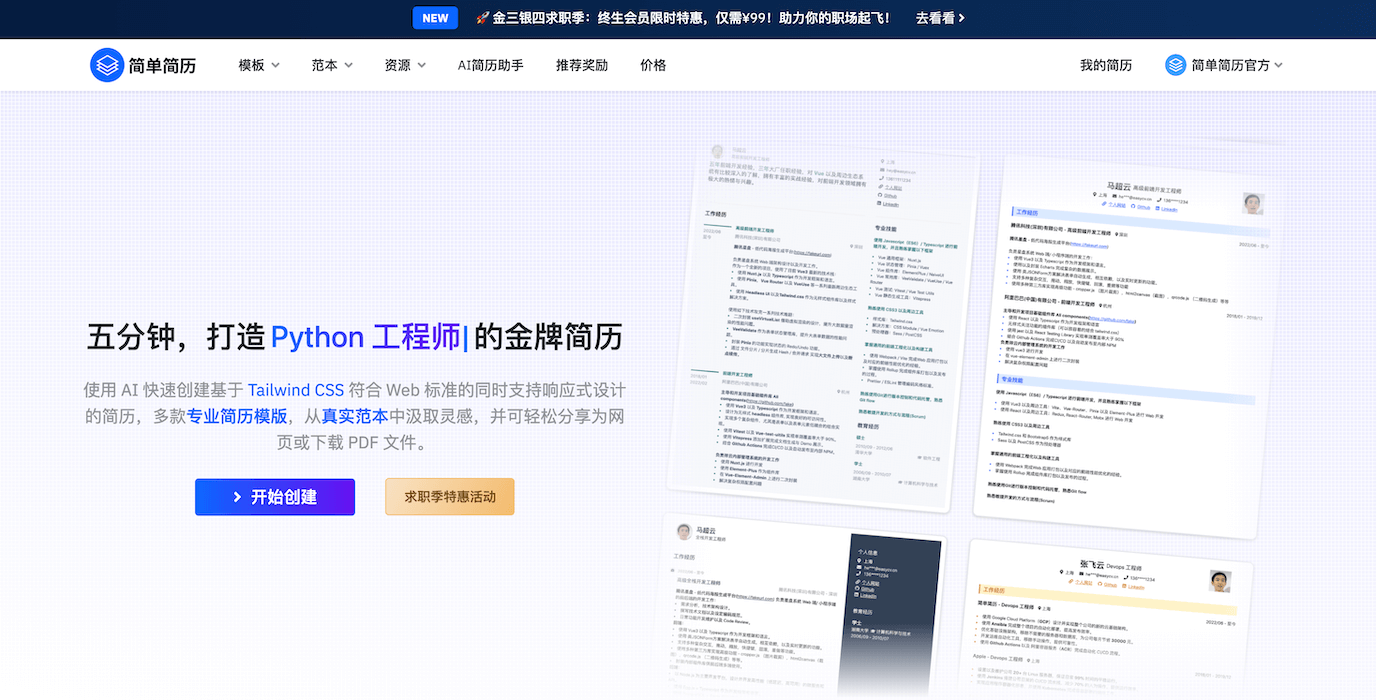Open the 资源 dropdown menu
The width and height of the screenshot is (1376, 700).
[405, 65]
